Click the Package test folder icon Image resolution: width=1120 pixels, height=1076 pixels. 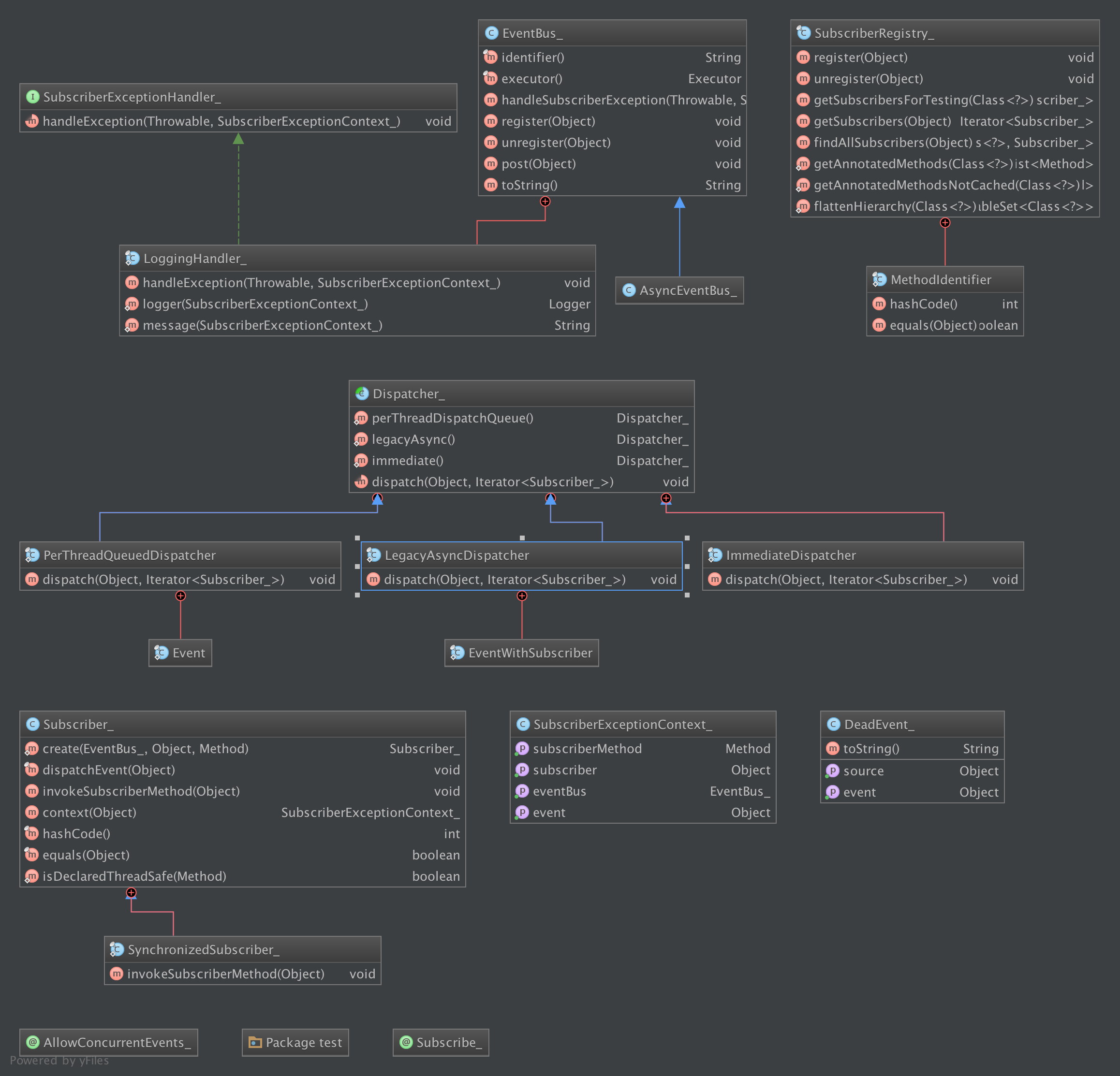[x=255, y=1042]
